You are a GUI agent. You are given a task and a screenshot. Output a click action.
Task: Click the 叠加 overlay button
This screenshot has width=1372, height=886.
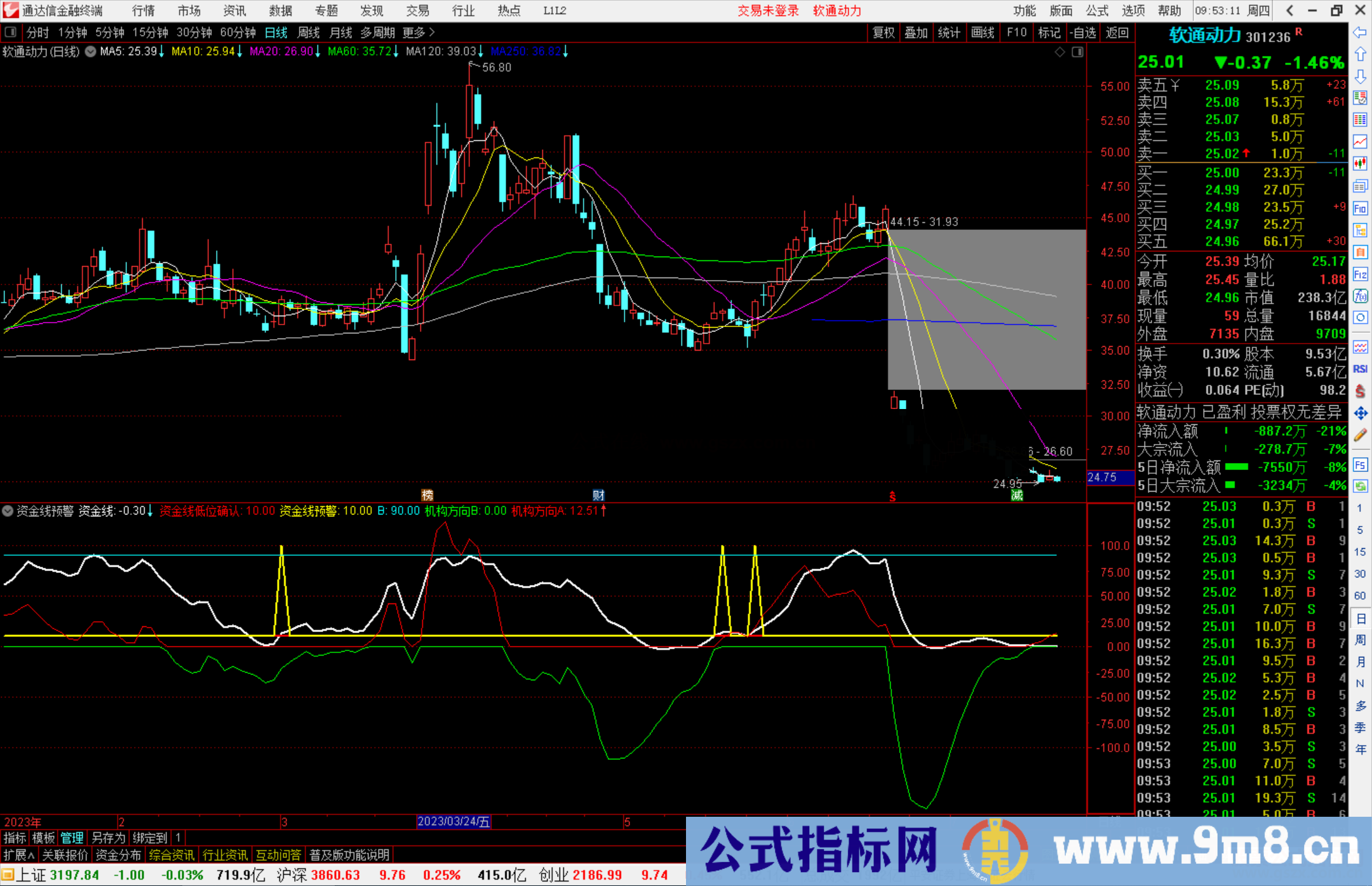pos(917,32)
